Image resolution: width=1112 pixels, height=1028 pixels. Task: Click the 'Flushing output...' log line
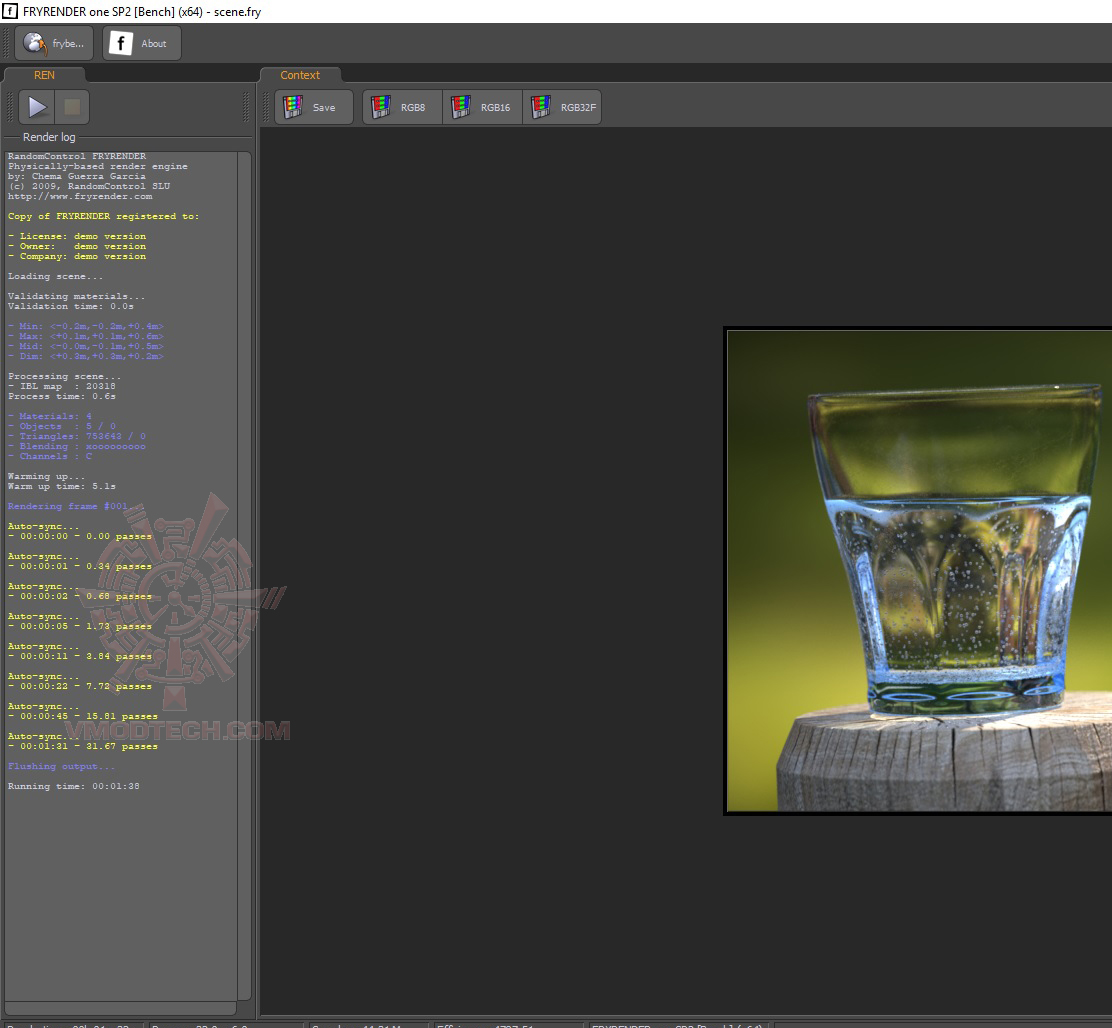coord(61,766)
